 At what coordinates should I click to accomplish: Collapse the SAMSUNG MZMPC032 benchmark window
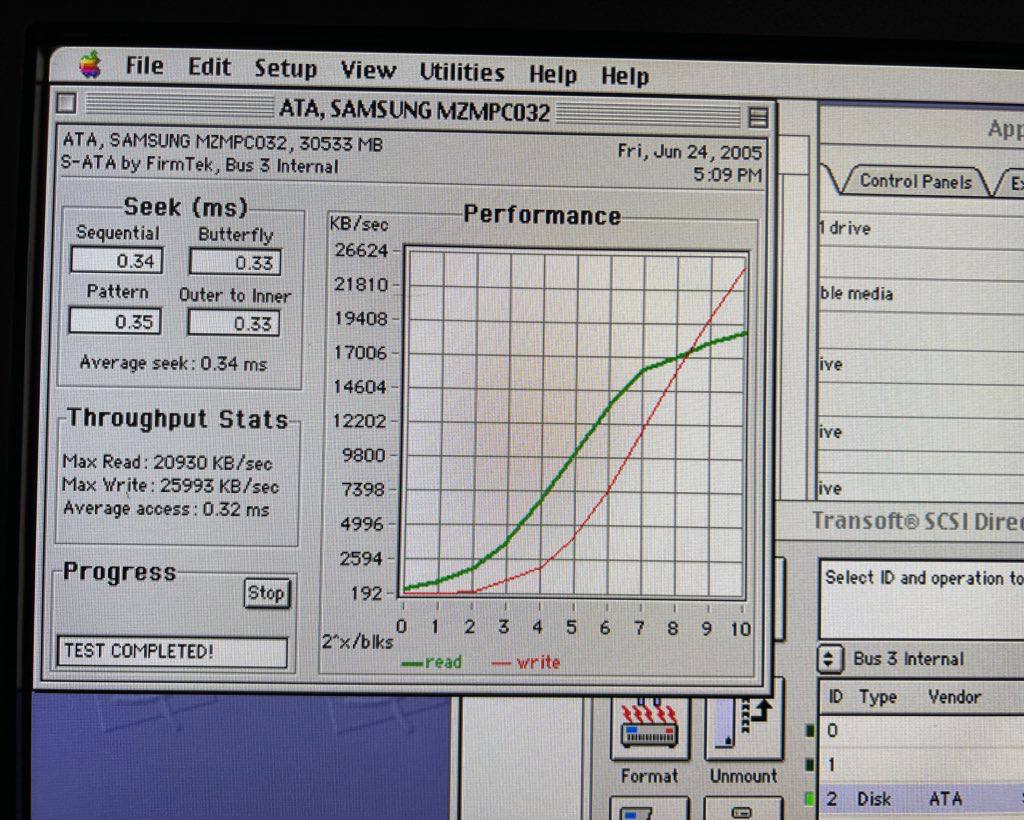click(758, 118)
